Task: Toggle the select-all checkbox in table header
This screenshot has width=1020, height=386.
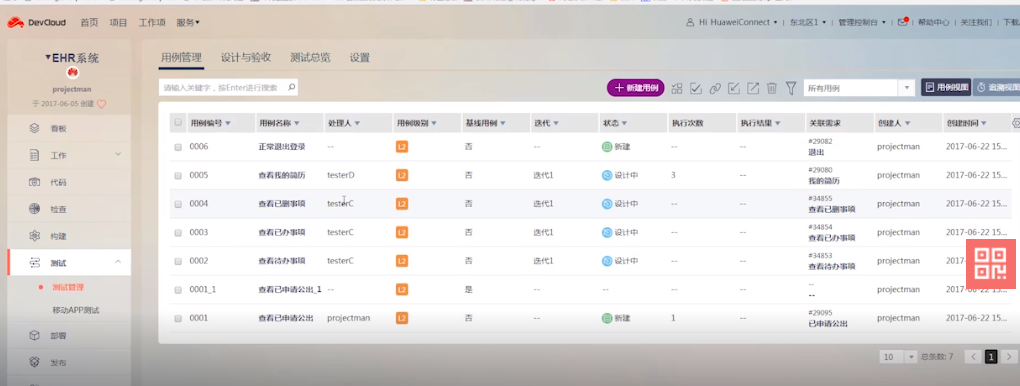Action: 178,122
